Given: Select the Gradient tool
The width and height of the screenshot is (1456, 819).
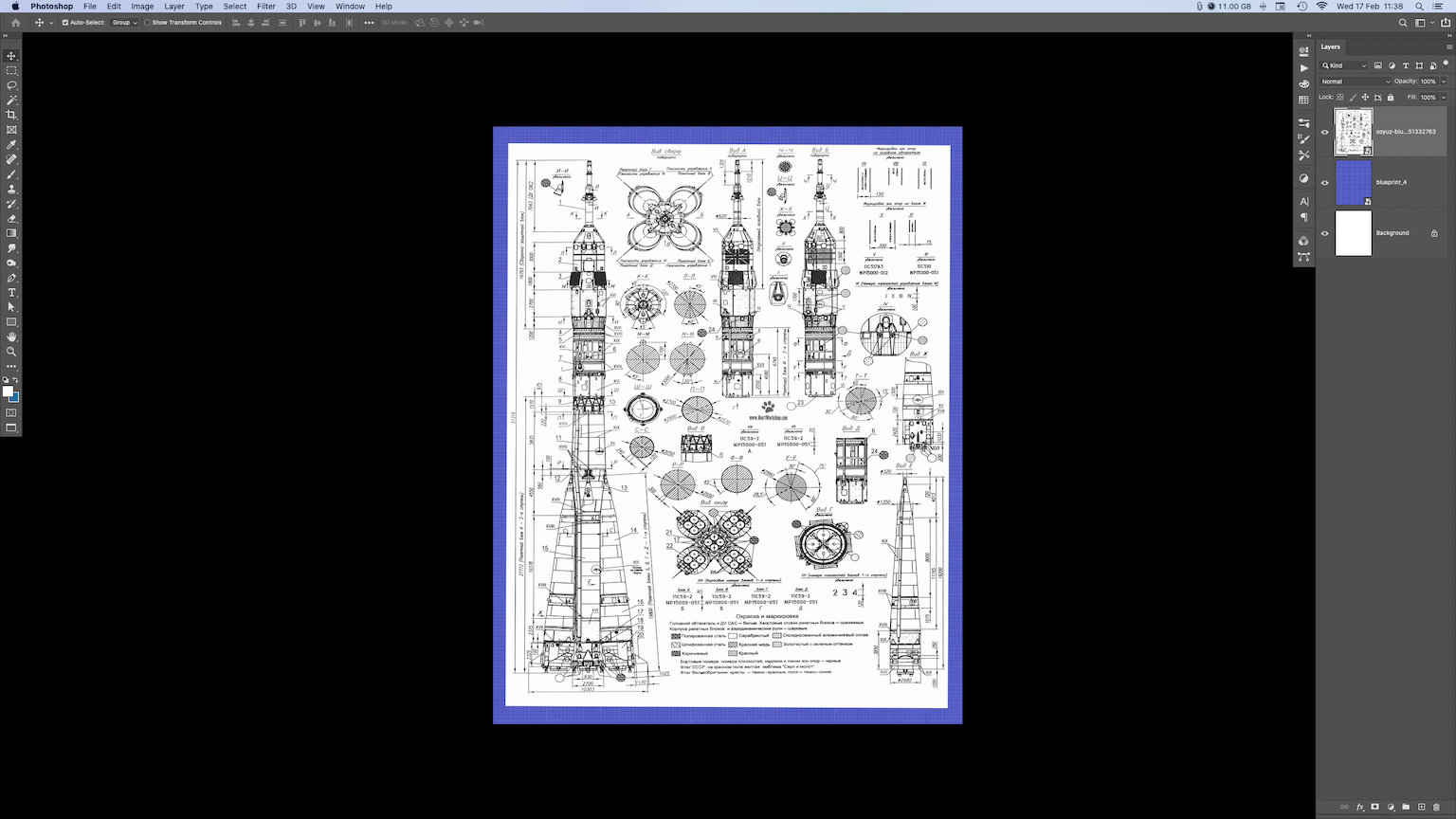Looking at the screenshot, I should [x=11, y=233].
